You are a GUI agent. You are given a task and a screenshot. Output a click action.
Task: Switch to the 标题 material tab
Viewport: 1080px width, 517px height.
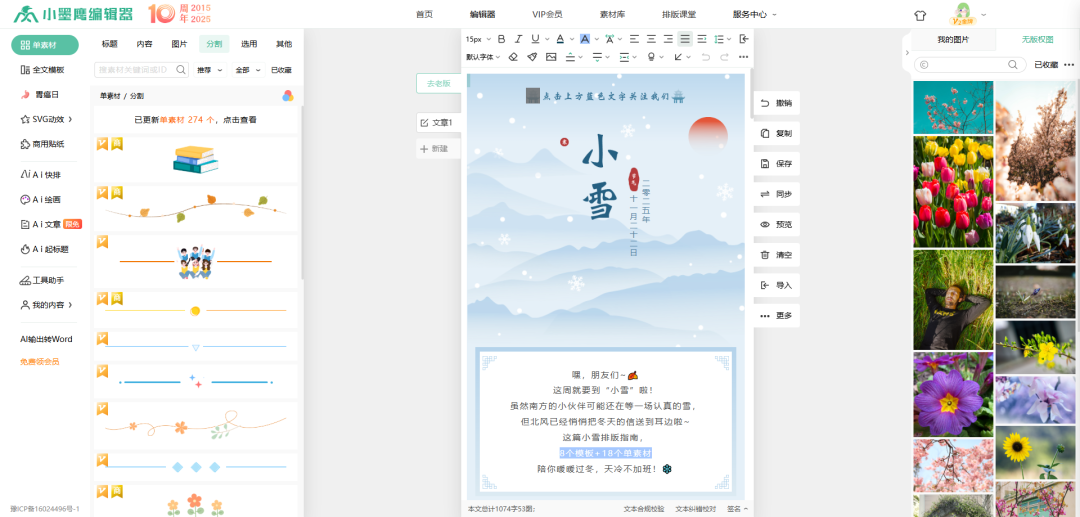point(110,44)
